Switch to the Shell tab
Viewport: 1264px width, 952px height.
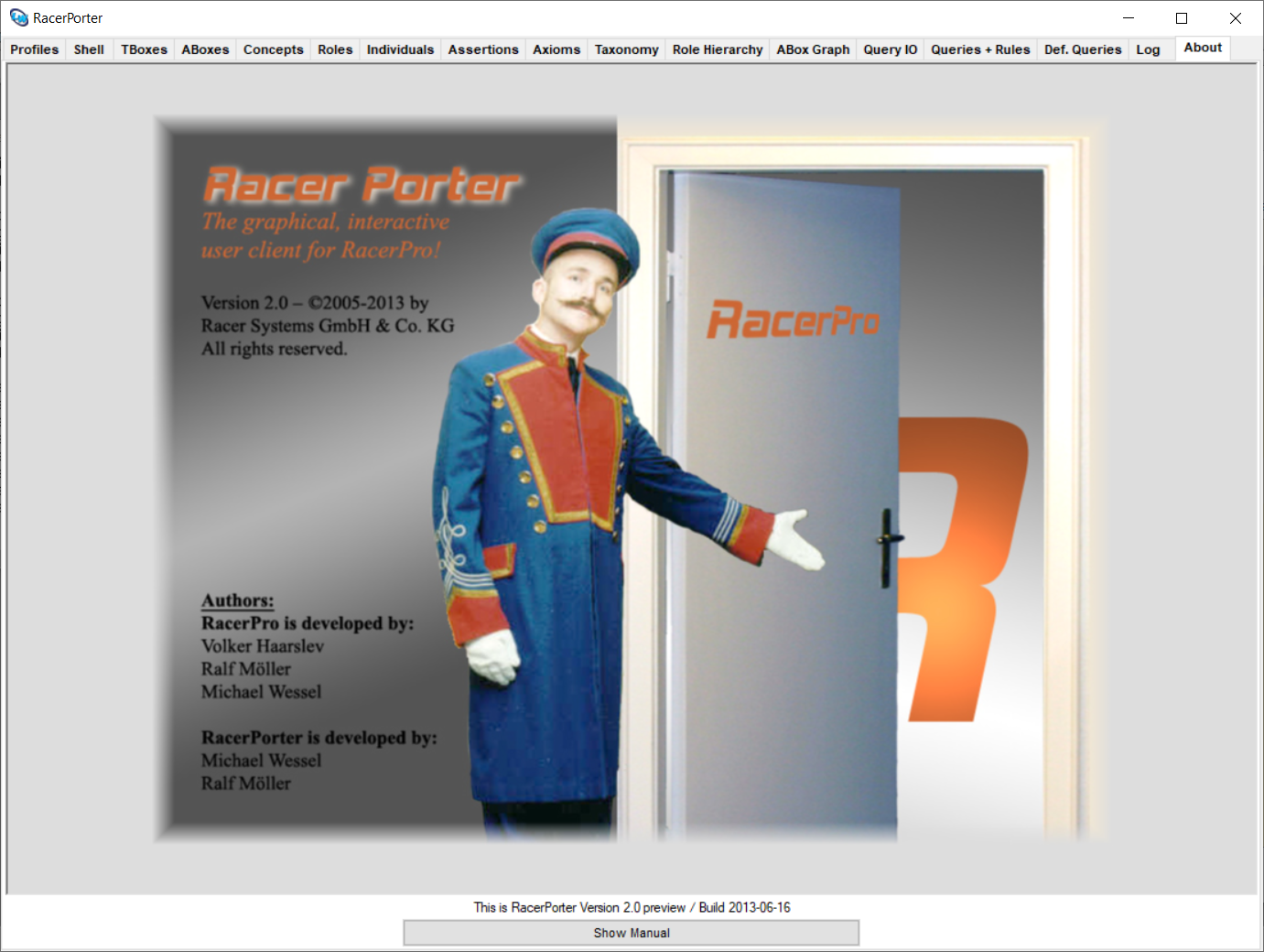click(89, 49)
